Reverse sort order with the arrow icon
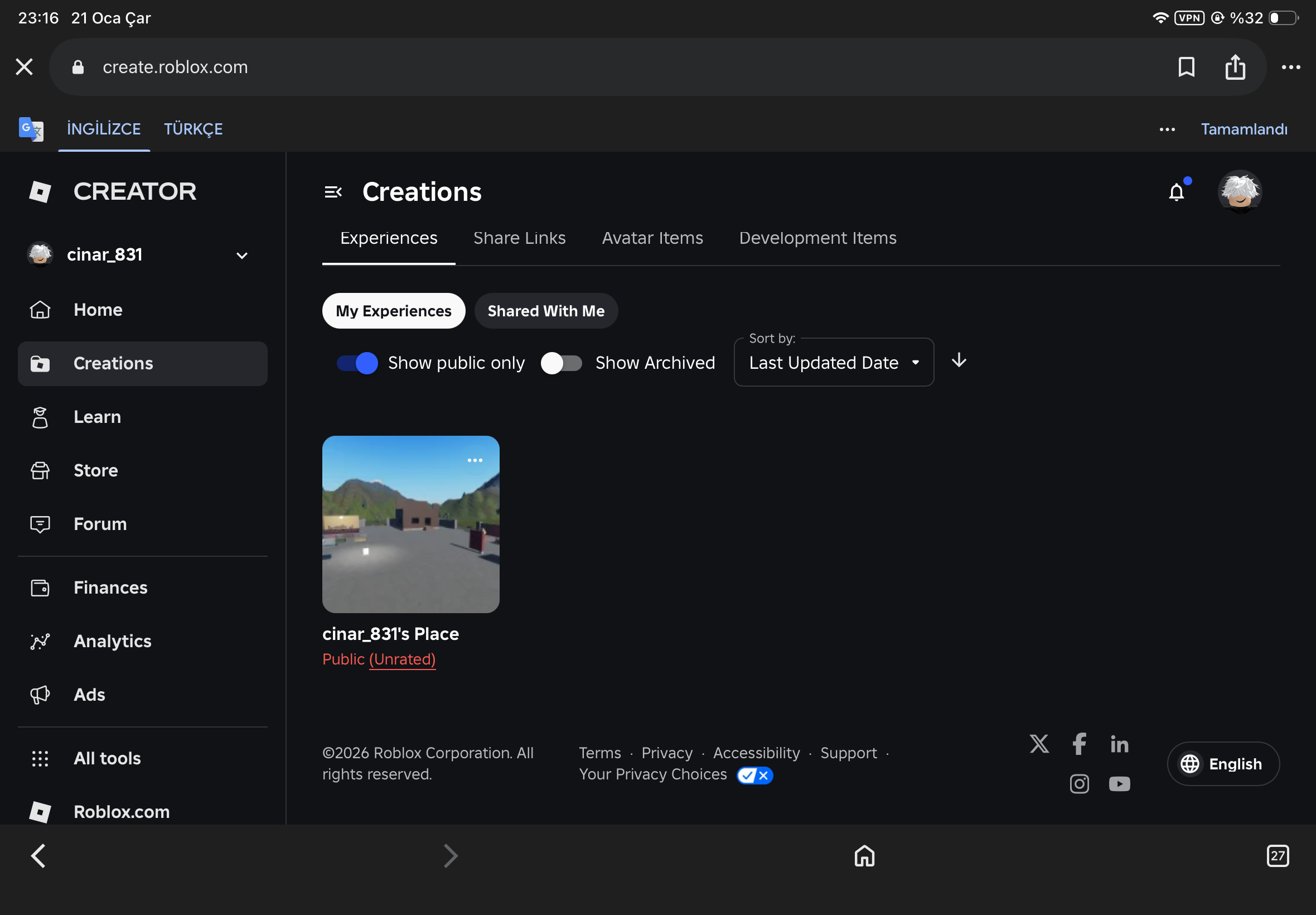 pos(959,361)
